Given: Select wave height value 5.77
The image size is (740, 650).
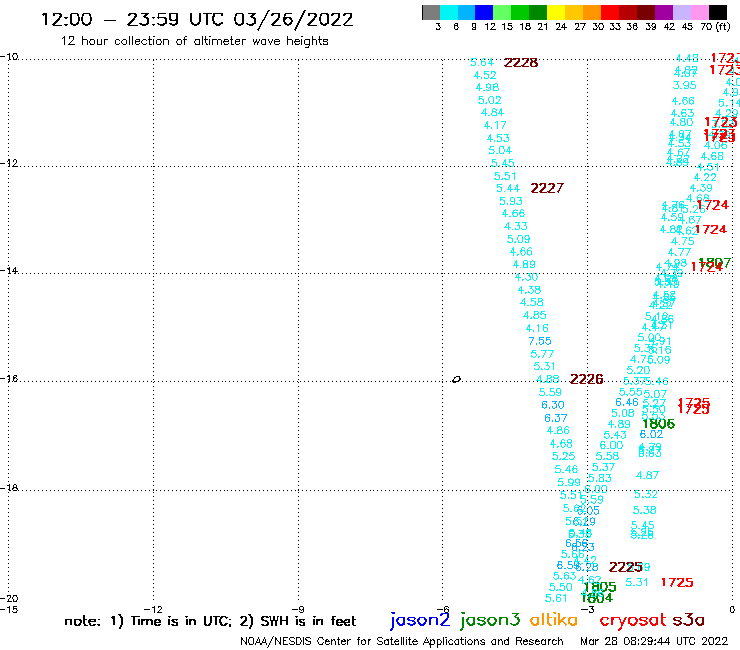Looking at the screenshot, I should pos(542,354).
